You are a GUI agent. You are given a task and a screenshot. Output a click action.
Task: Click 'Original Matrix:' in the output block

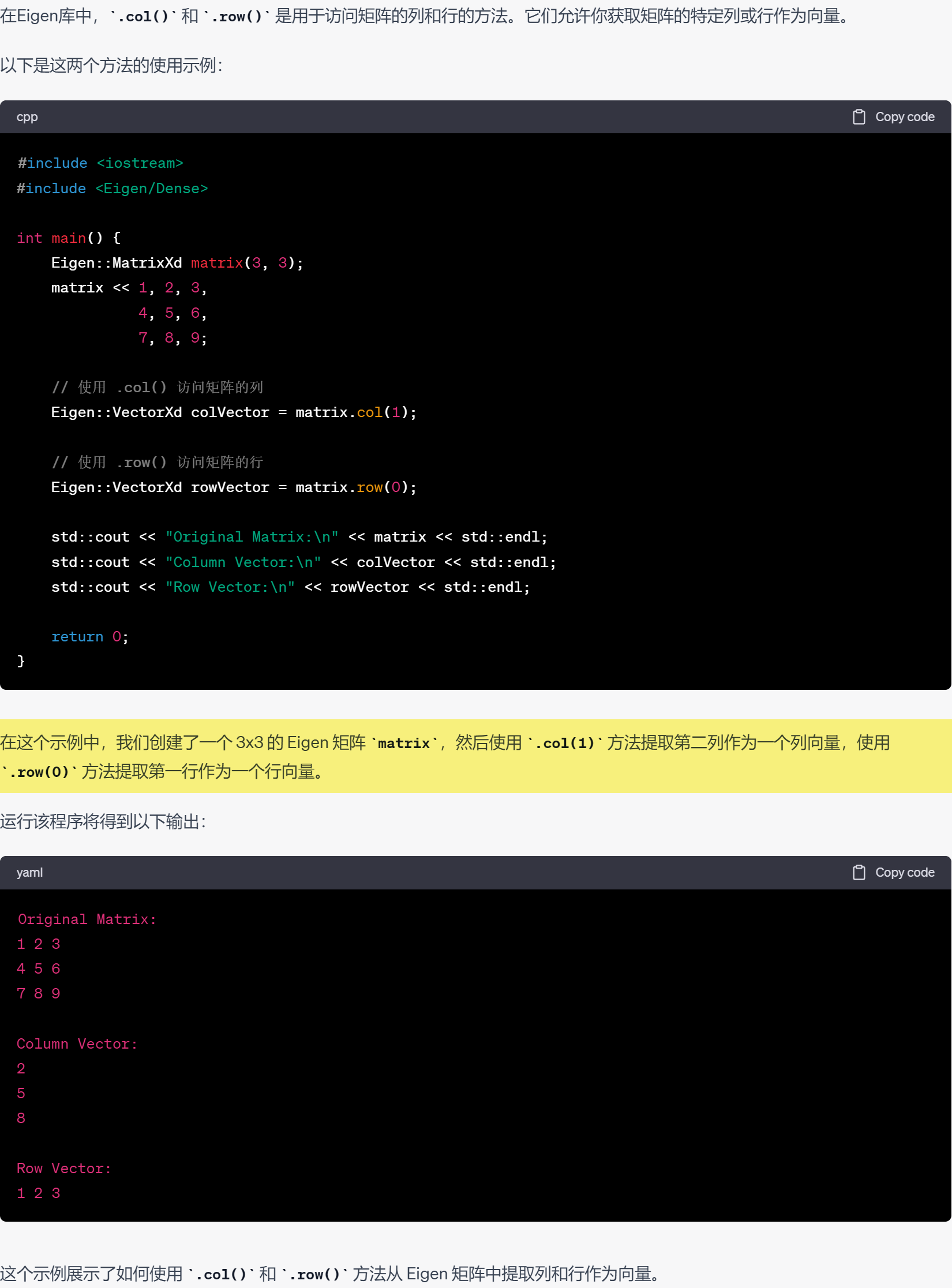tap(87, 919)
